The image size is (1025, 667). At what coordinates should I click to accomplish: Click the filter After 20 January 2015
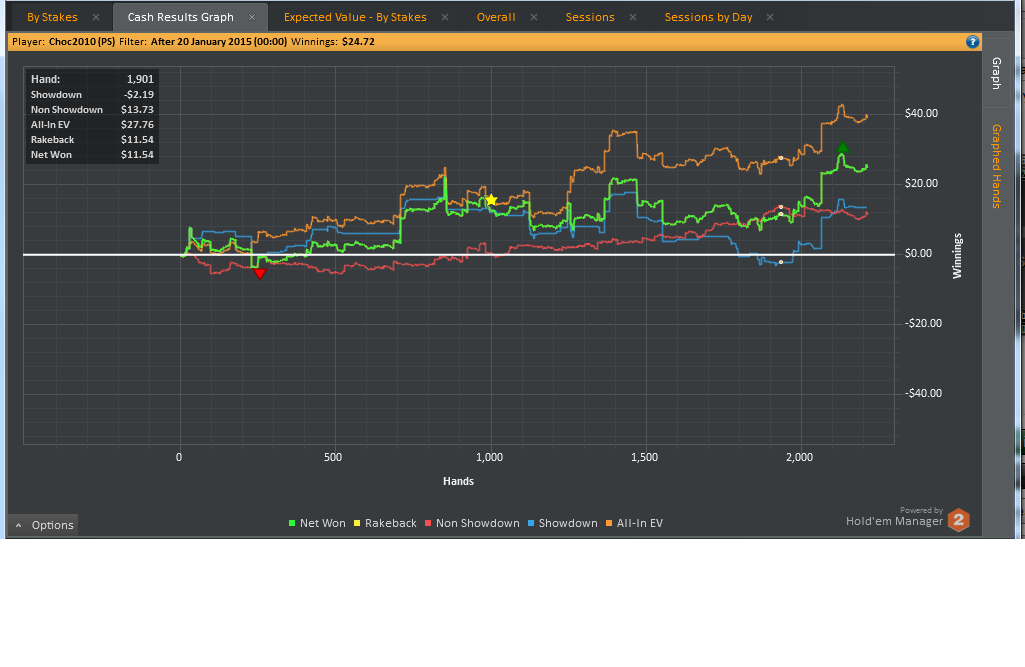click(219, 42)
